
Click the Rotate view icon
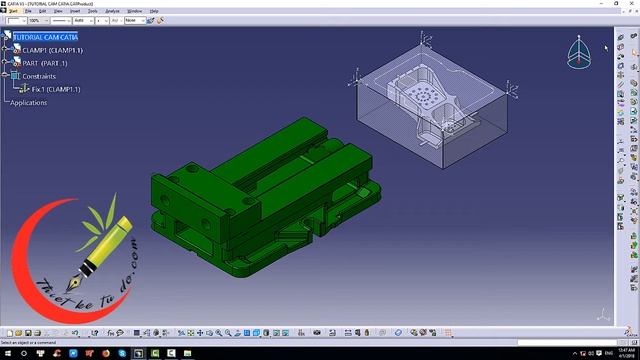pos(209,333)
